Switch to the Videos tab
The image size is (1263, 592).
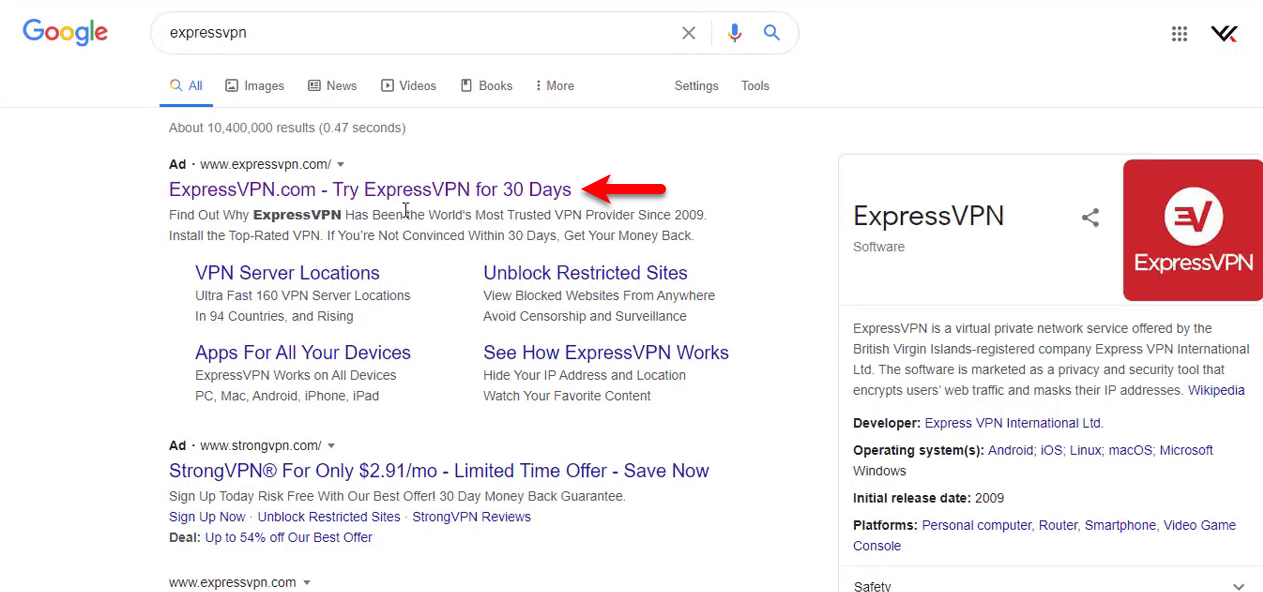pyautogui.click(x=409, y=86)
